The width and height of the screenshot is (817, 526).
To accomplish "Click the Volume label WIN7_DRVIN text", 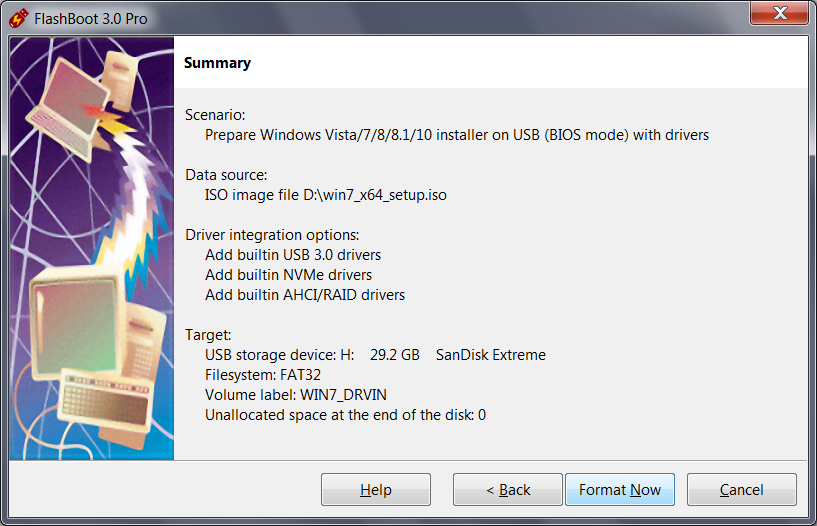I will coord(295,395).
